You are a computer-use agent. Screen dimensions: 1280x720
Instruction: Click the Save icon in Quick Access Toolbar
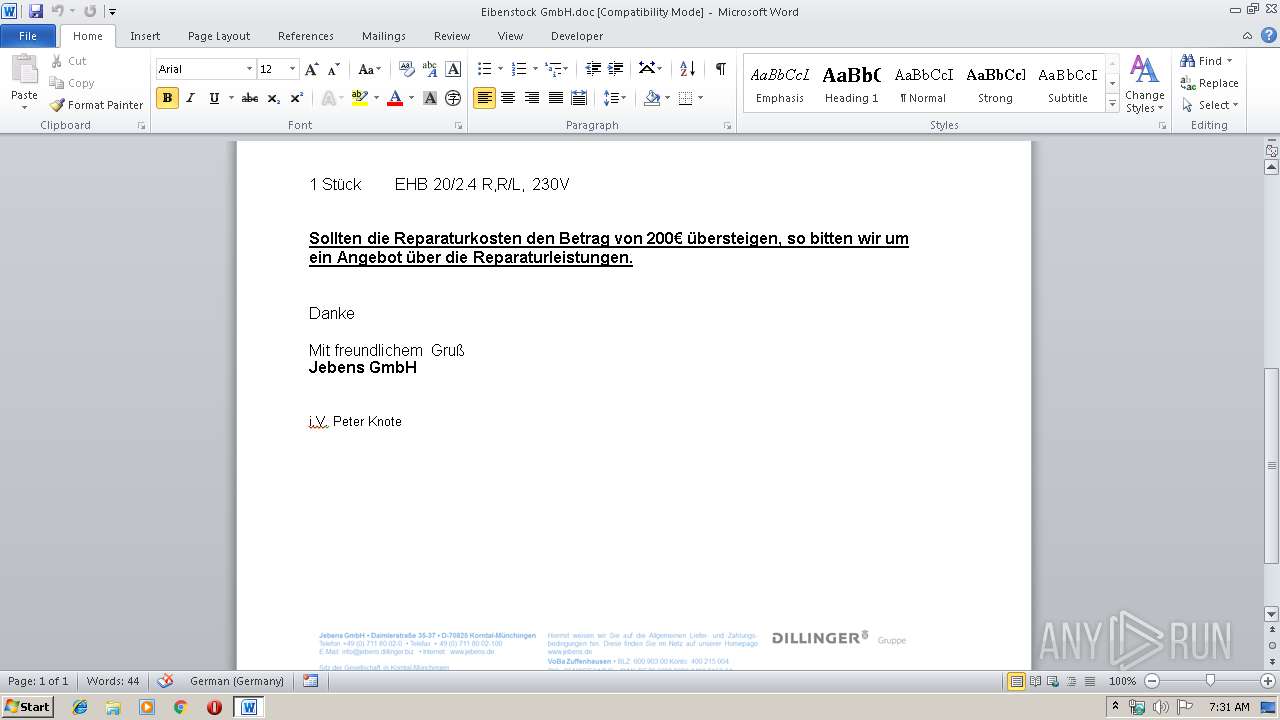coord(36,11)
